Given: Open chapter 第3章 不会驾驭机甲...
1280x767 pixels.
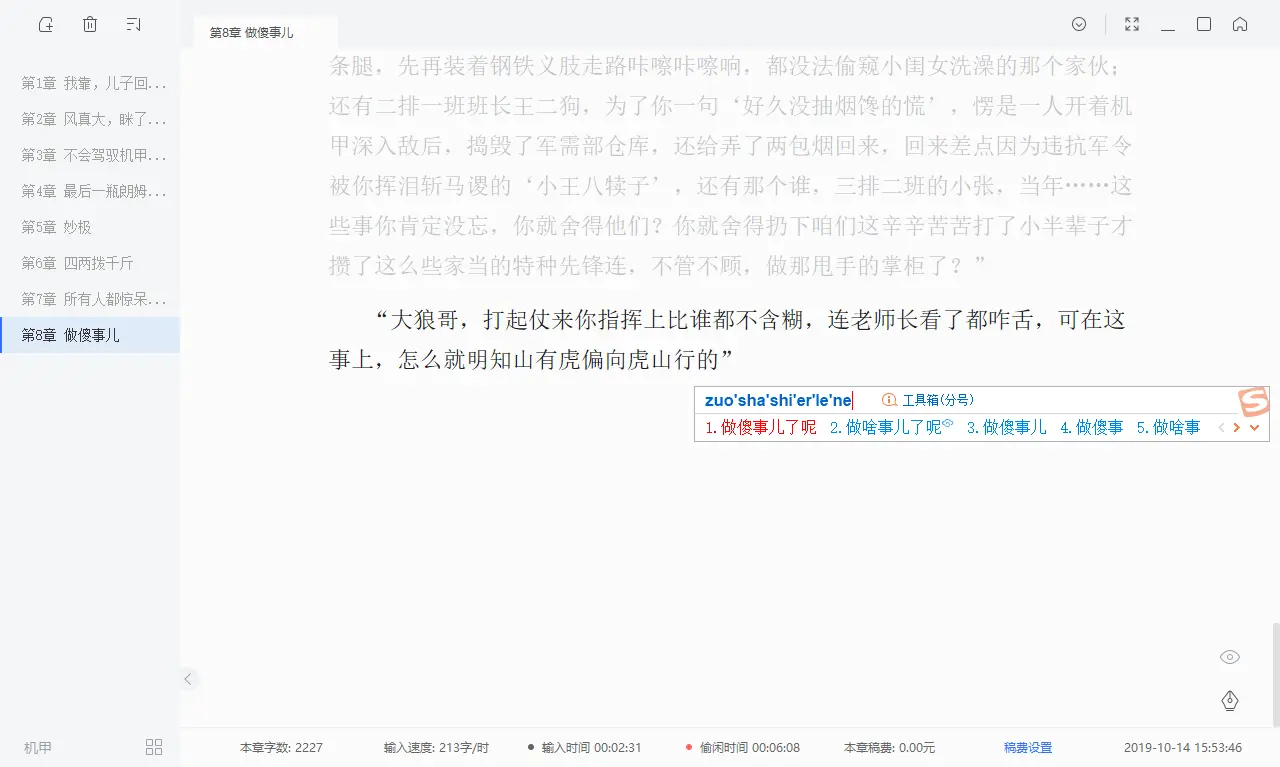Looking at the screenshot, I should 90,155.
